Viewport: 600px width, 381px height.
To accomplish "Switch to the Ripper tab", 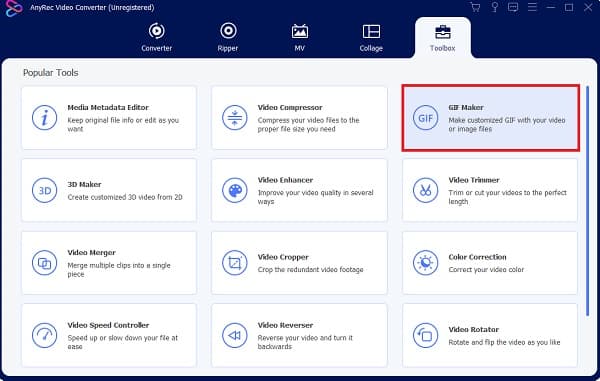I will point(228,37).
